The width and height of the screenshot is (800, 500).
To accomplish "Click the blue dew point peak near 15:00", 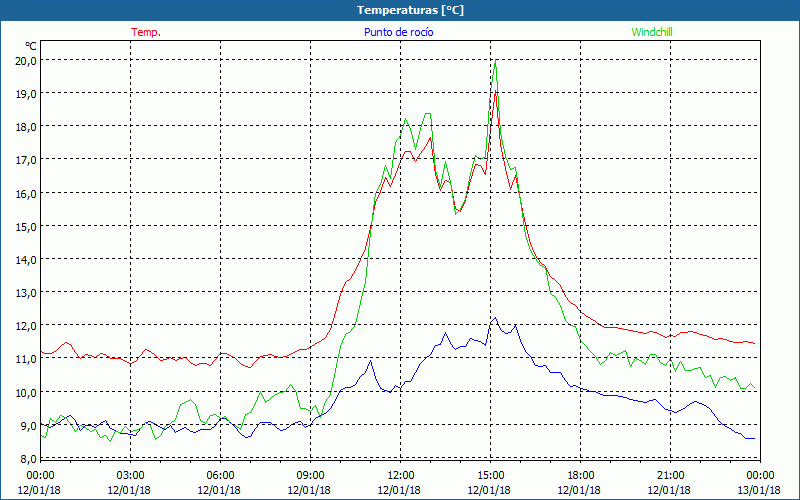I will 495,318.
